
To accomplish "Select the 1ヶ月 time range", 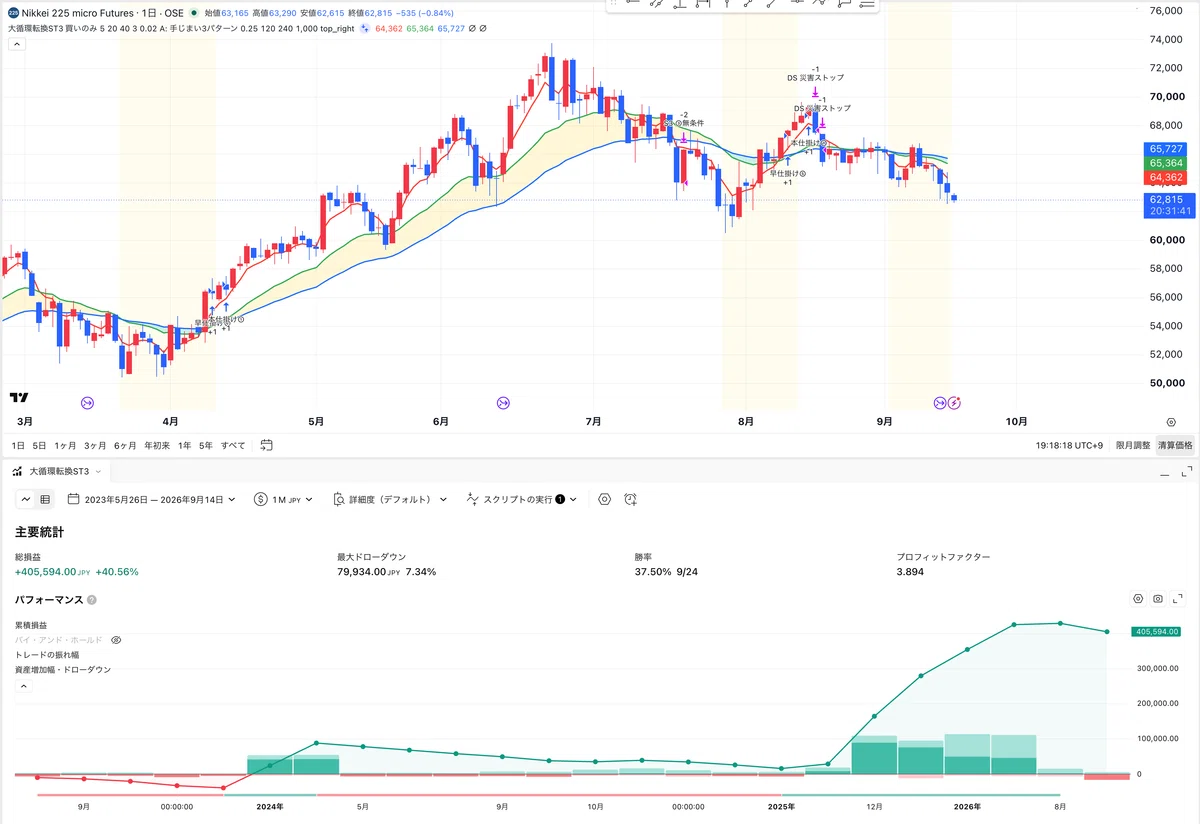I will (x=65, y=445).
